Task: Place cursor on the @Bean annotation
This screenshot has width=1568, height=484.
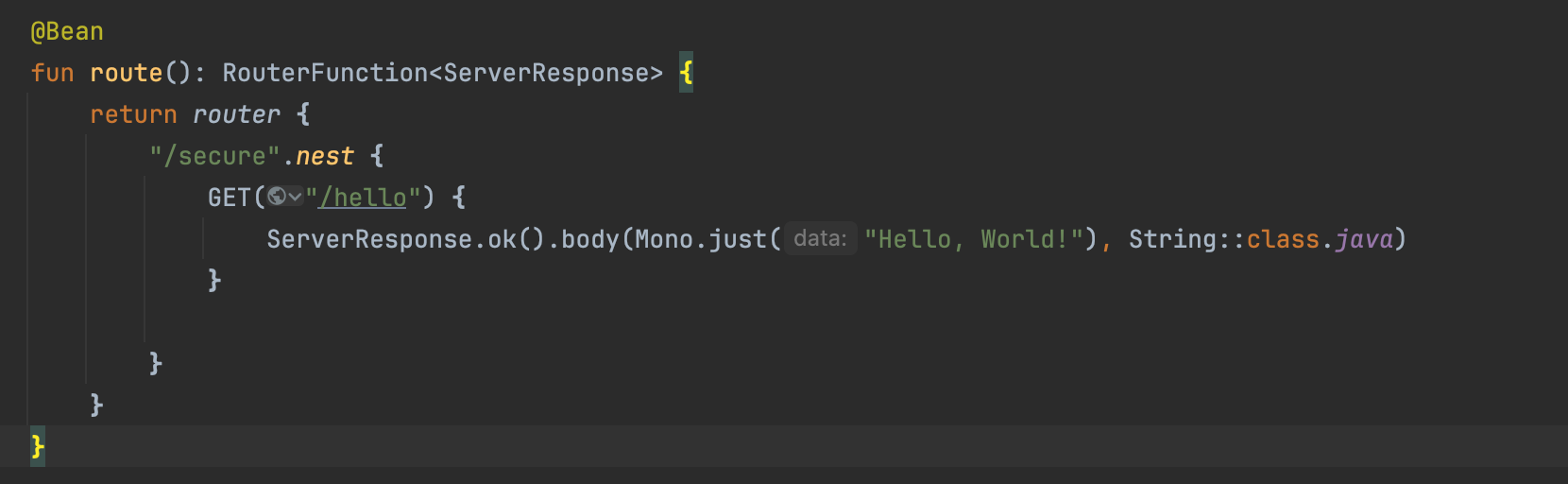Action: coord(67,31)
